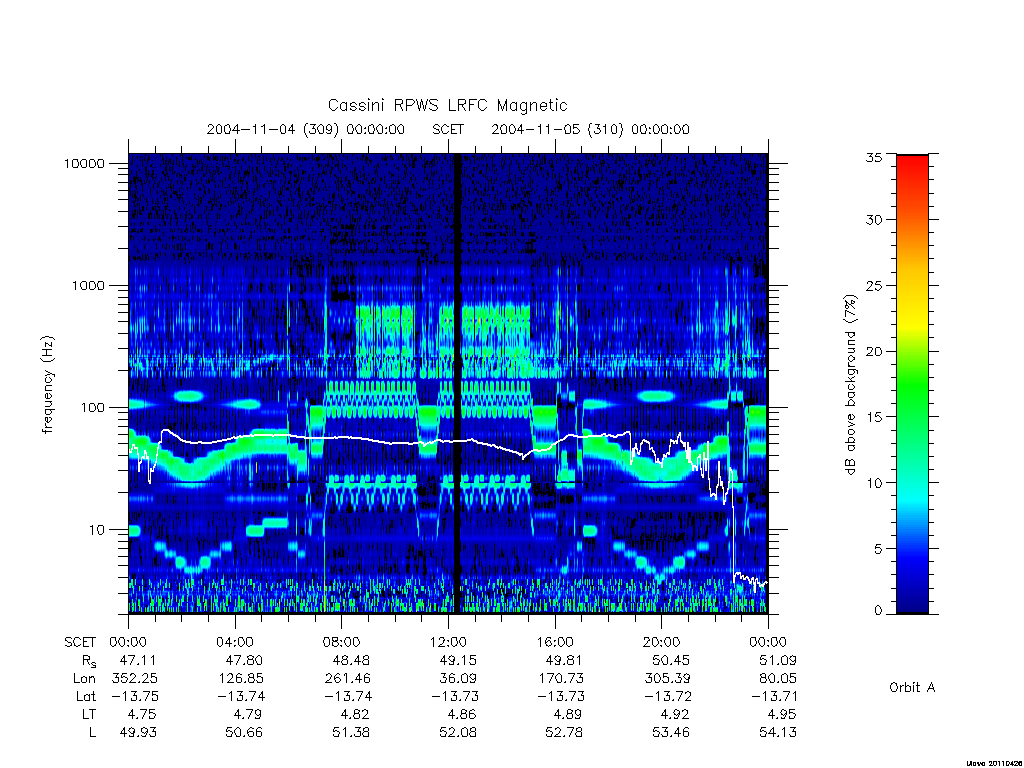1024x768 pixels.
Task: Click the '10' frequency tick label
Action: (97, 530)
